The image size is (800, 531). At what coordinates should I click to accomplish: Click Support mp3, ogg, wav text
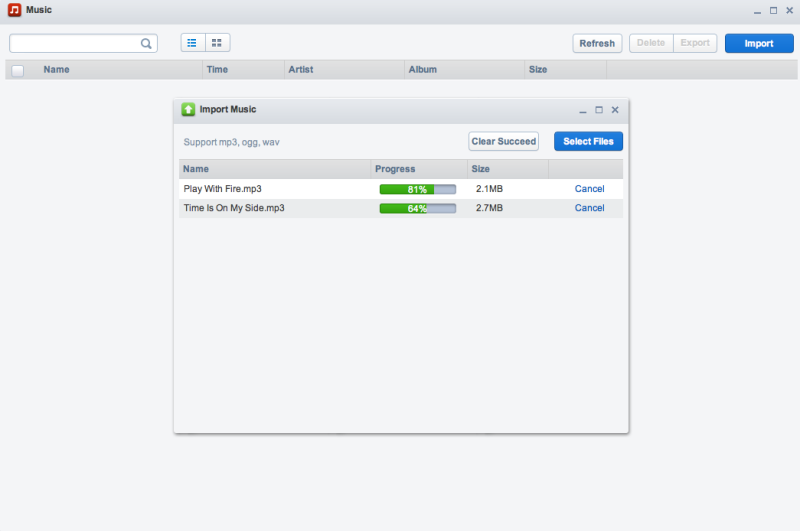point(231,142)
